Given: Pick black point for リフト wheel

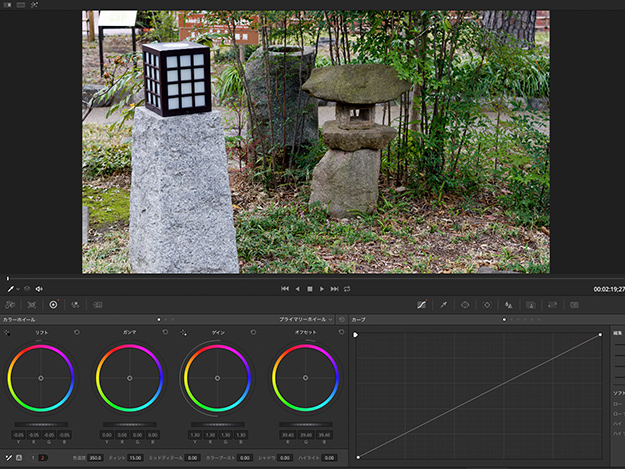Looking at the screenshot, I should point(7,331).
